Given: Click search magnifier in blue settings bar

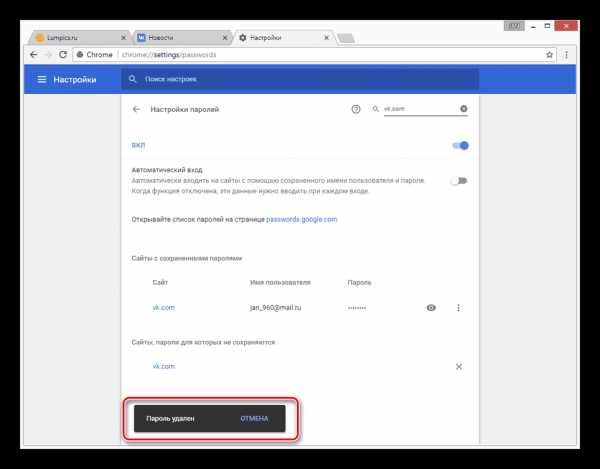Looking at the screenshot, I should click(x=132, y=79).
